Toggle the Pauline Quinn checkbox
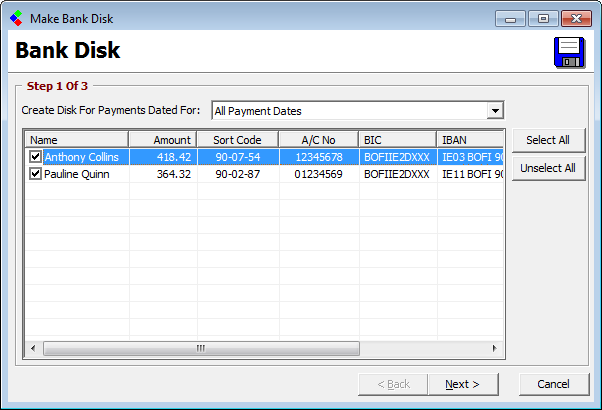The image size is (602, 410). point(36,174)
